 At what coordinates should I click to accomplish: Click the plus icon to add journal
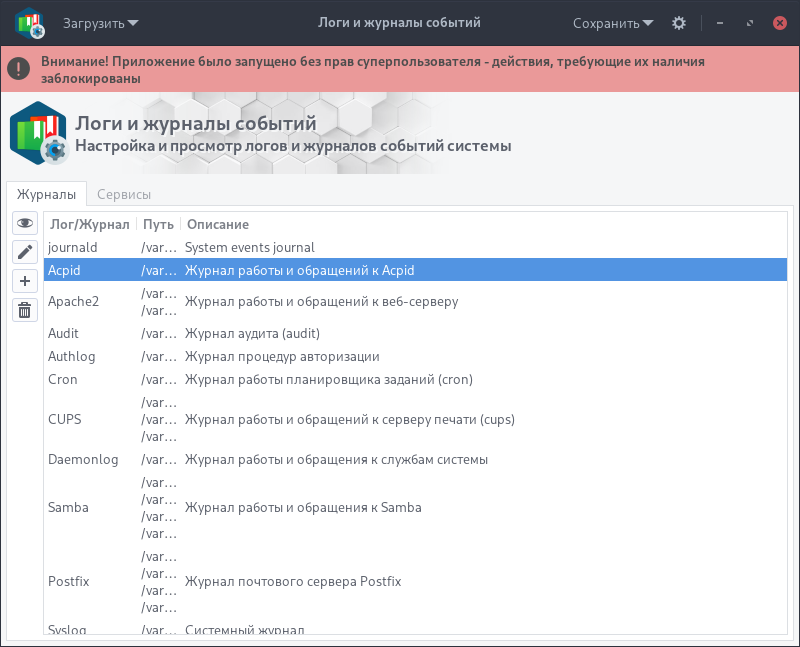(x=25, y=281)
